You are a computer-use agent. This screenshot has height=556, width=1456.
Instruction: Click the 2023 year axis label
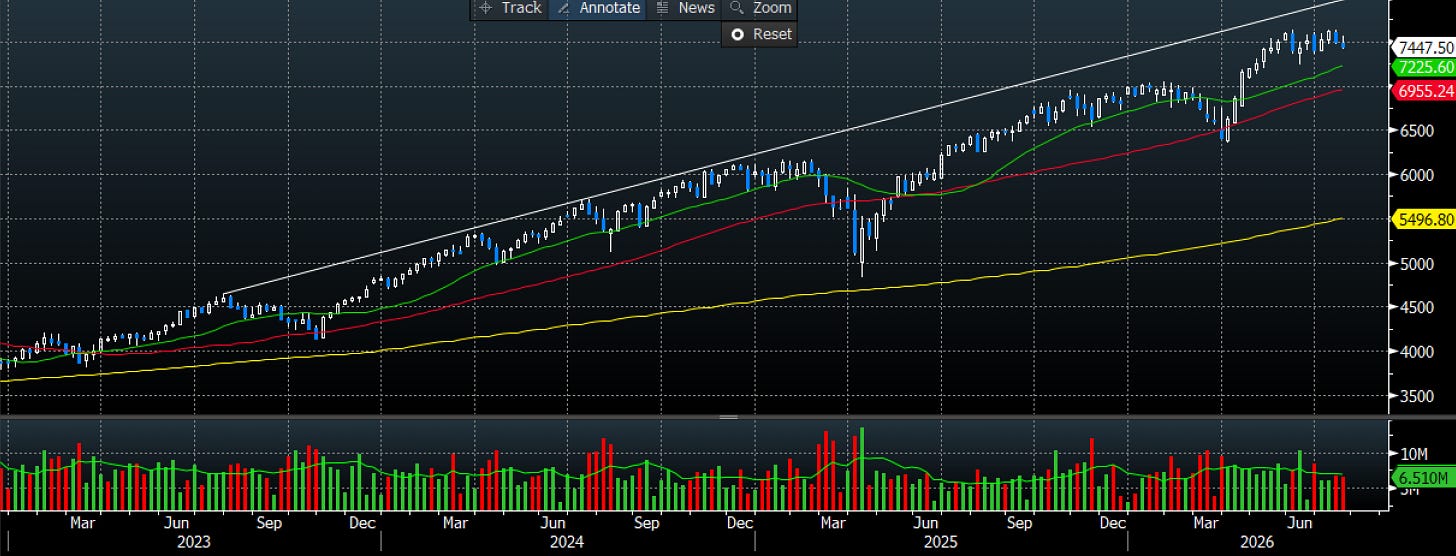pyautogui.click(x=195, y=541)
